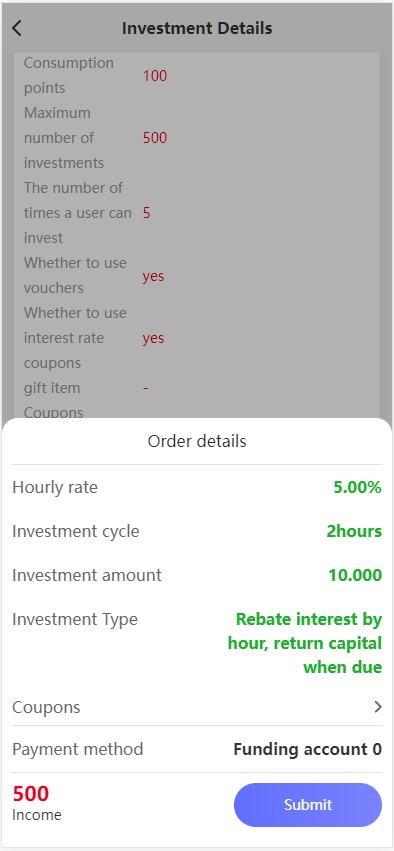Click the 10.000 investment amount value
Screen dimensions: 394x851
point(355,575)
